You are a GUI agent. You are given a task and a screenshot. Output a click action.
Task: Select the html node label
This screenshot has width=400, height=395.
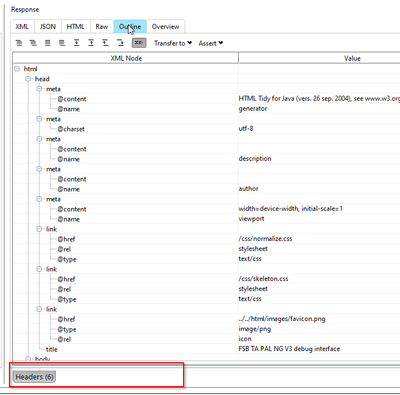pyautogui.click(x=30, y=69)
